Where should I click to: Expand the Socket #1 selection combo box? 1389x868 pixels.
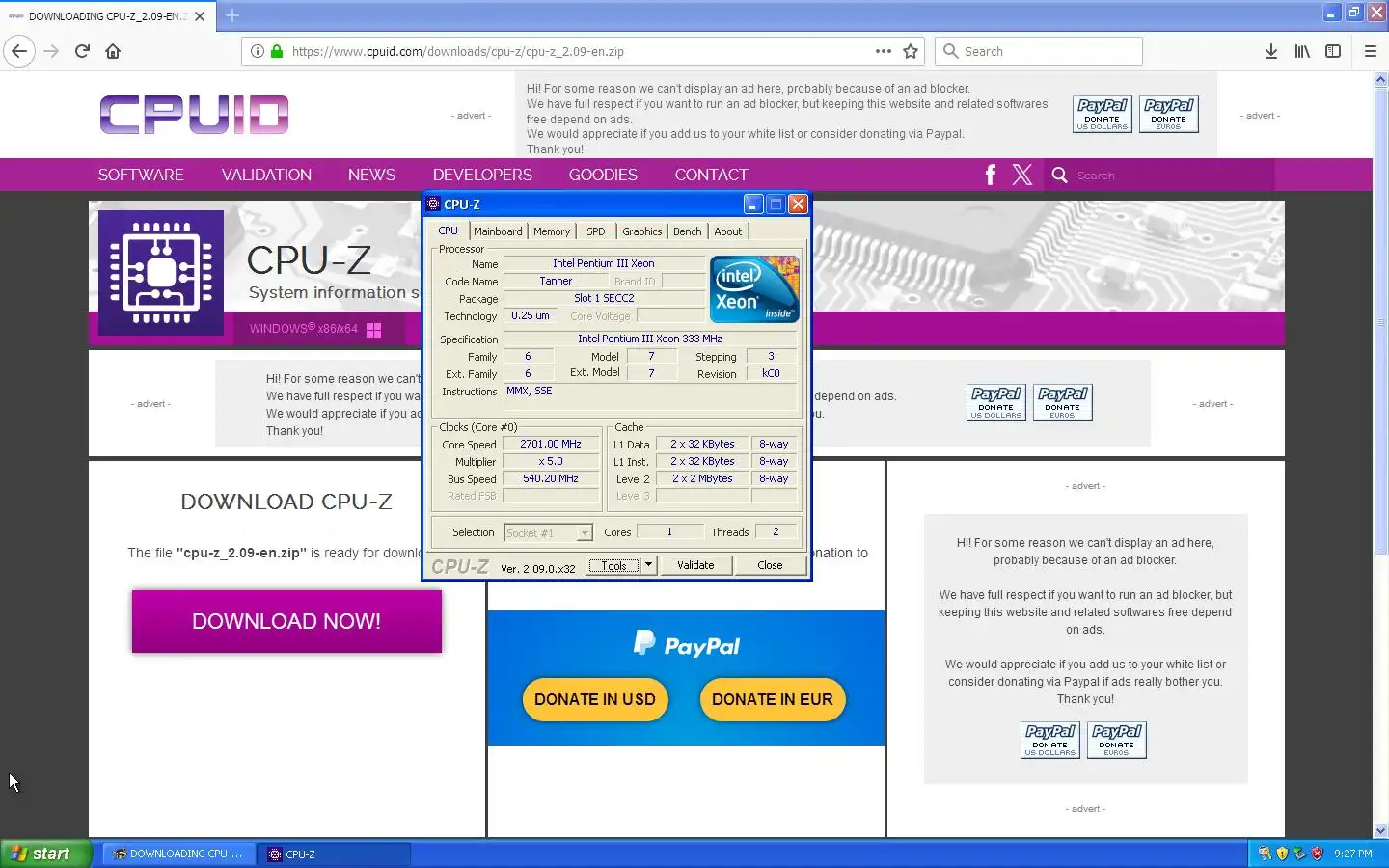click(x=585, y=533)
